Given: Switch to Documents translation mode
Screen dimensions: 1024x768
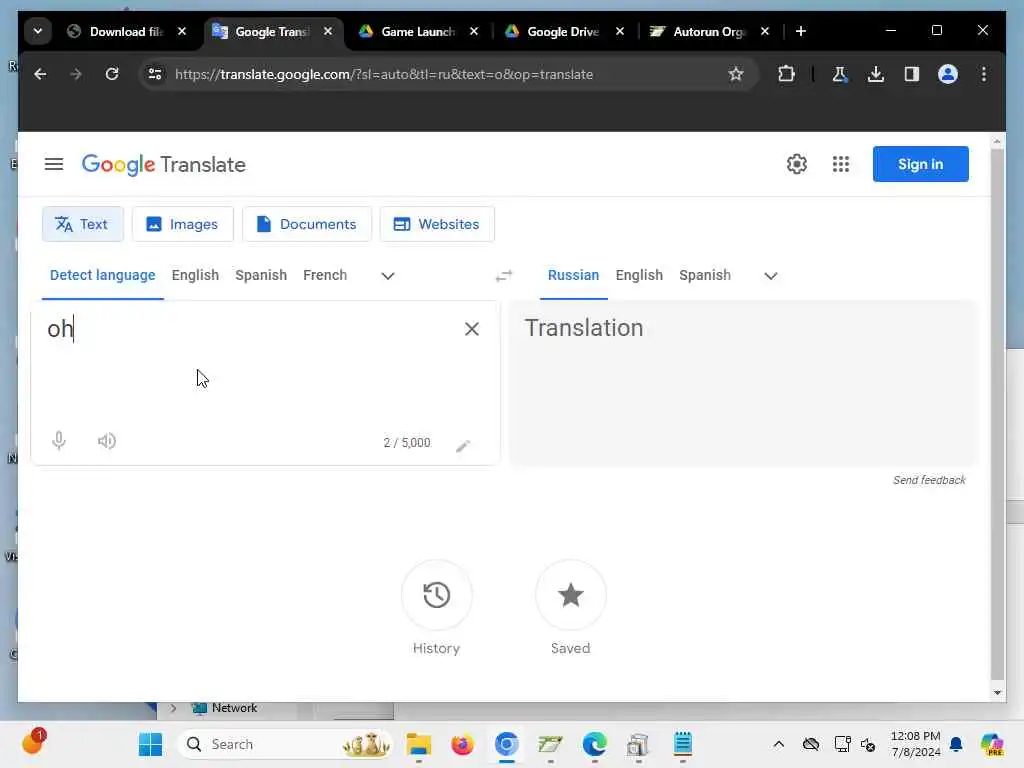Looking at the screenshot, I should 306,224.
